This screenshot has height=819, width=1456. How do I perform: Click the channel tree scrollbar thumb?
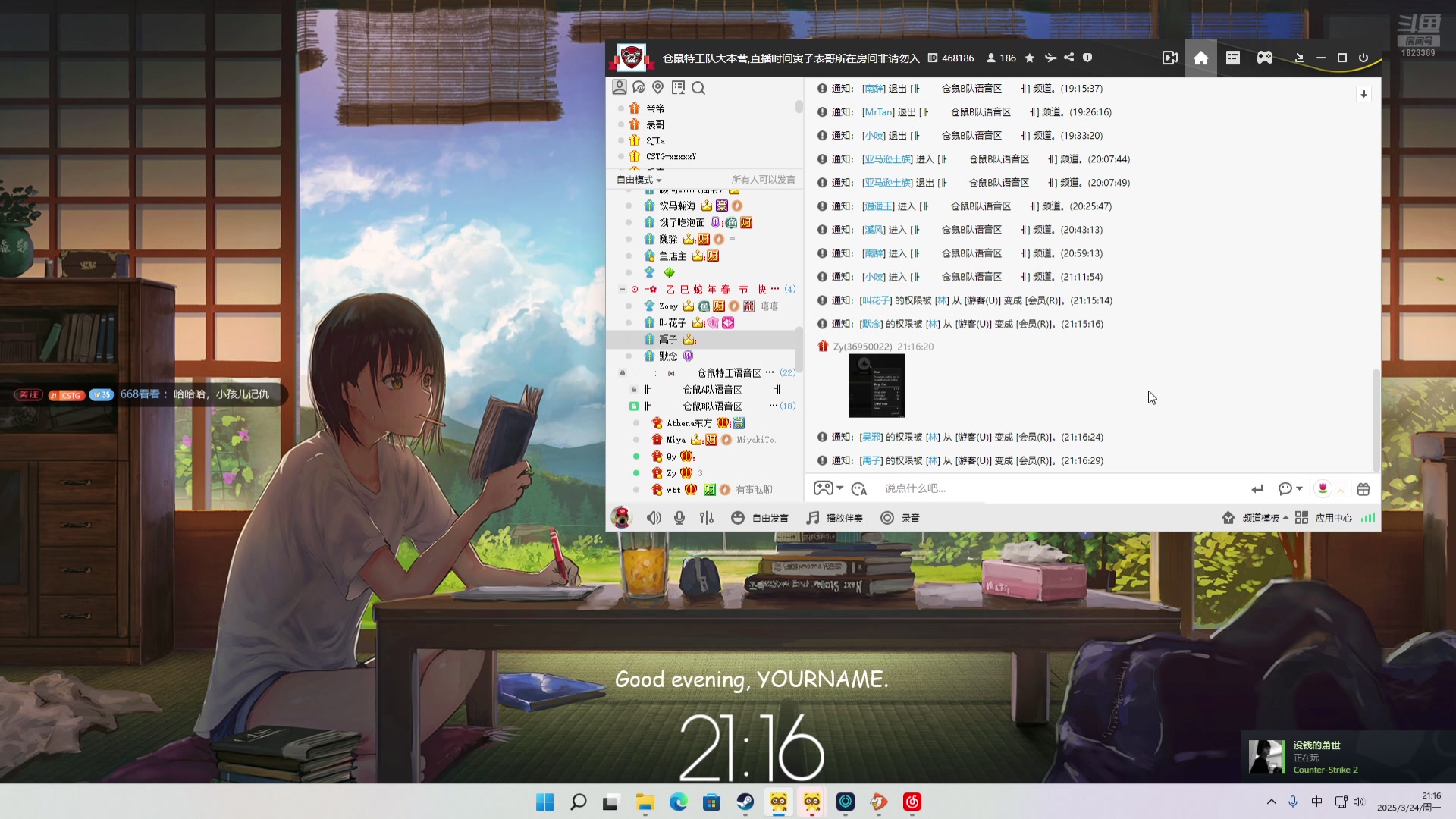pyautogui.click(x=799, y=349)
